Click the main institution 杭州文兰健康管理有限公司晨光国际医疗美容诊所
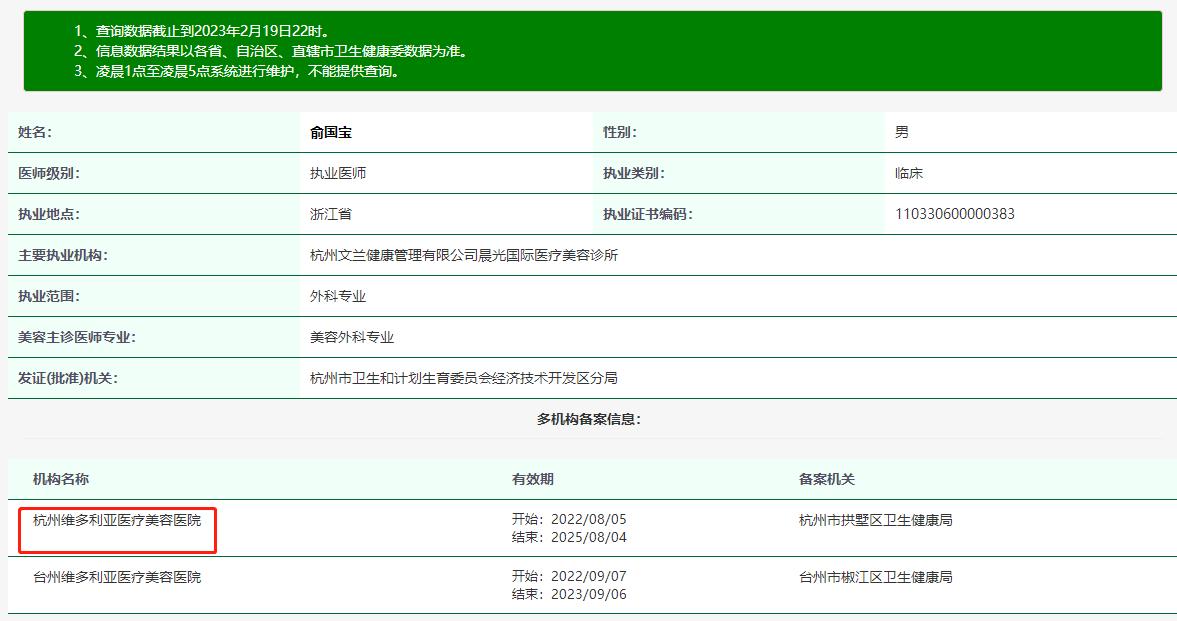The image size is (1177, 621). coord(464,255)
